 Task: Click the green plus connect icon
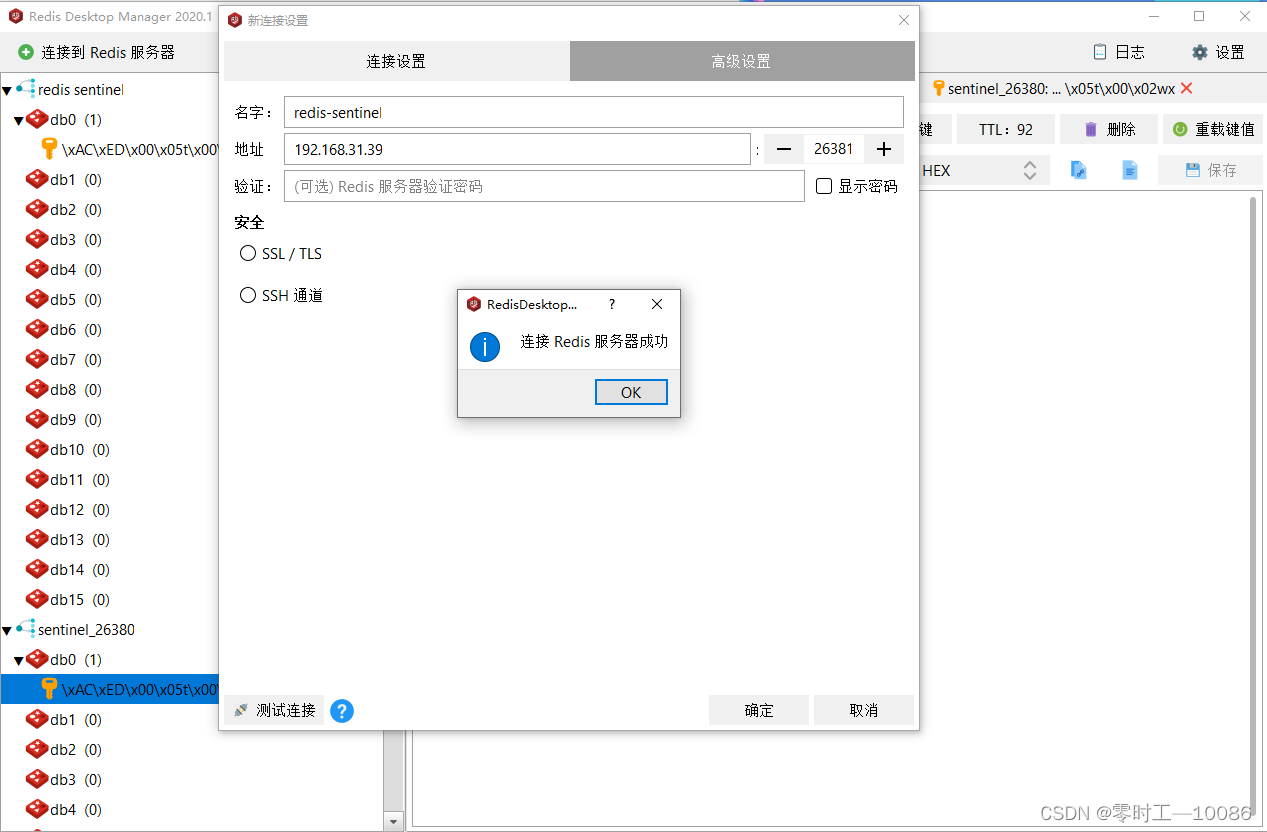(26, 52)
